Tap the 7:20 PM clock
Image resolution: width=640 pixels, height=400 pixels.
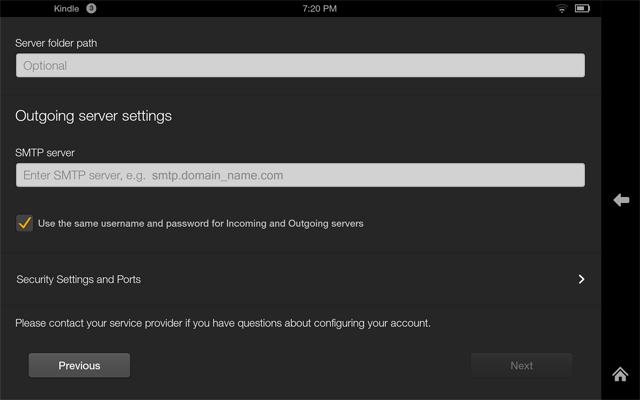[x=319, y=8]
